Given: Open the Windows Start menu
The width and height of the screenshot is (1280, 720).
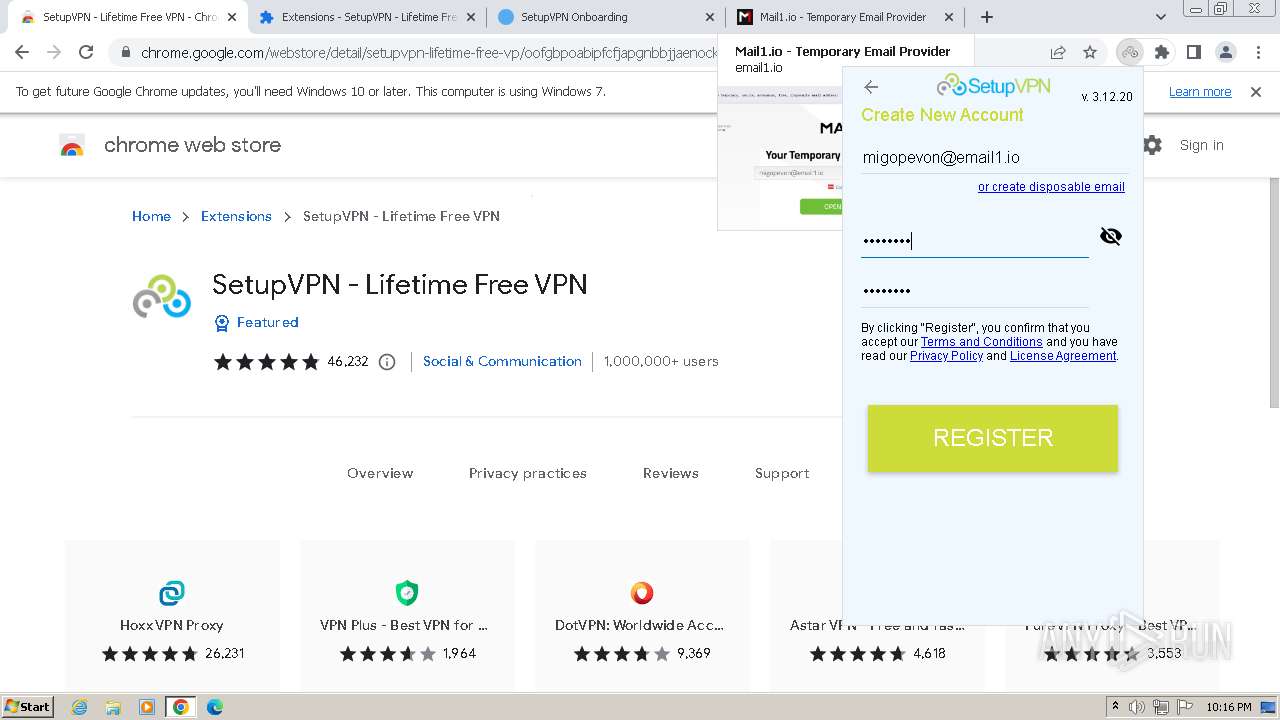Looking at the screenshot, I should point(27,706).
